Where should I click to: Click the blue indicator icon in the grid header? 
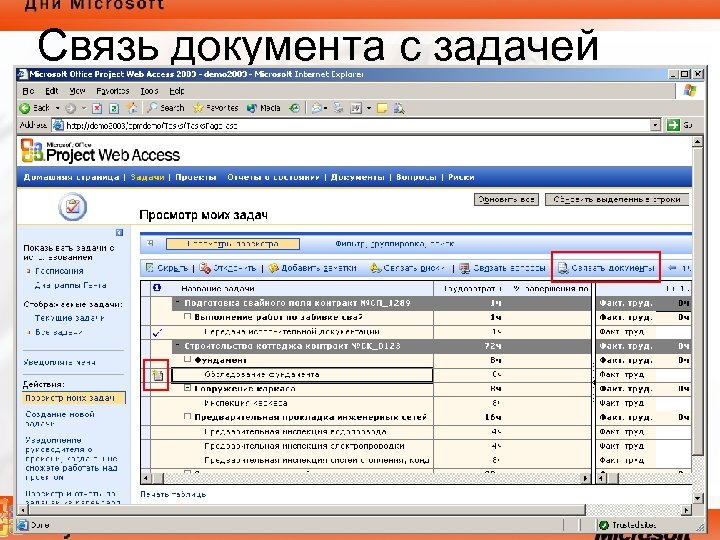coord(157,288)
